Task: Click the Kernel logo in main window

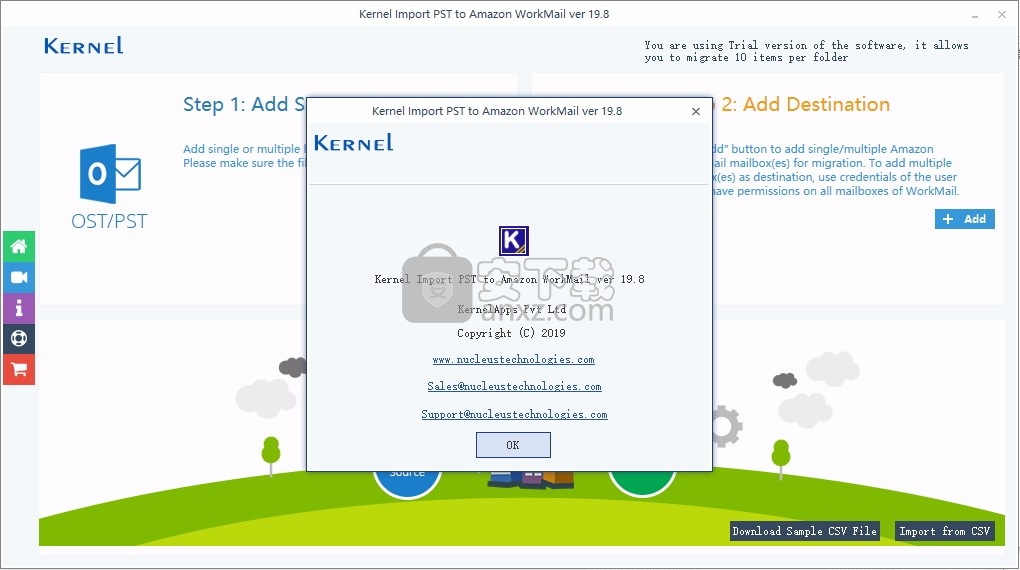Action: tap(83, 46)
